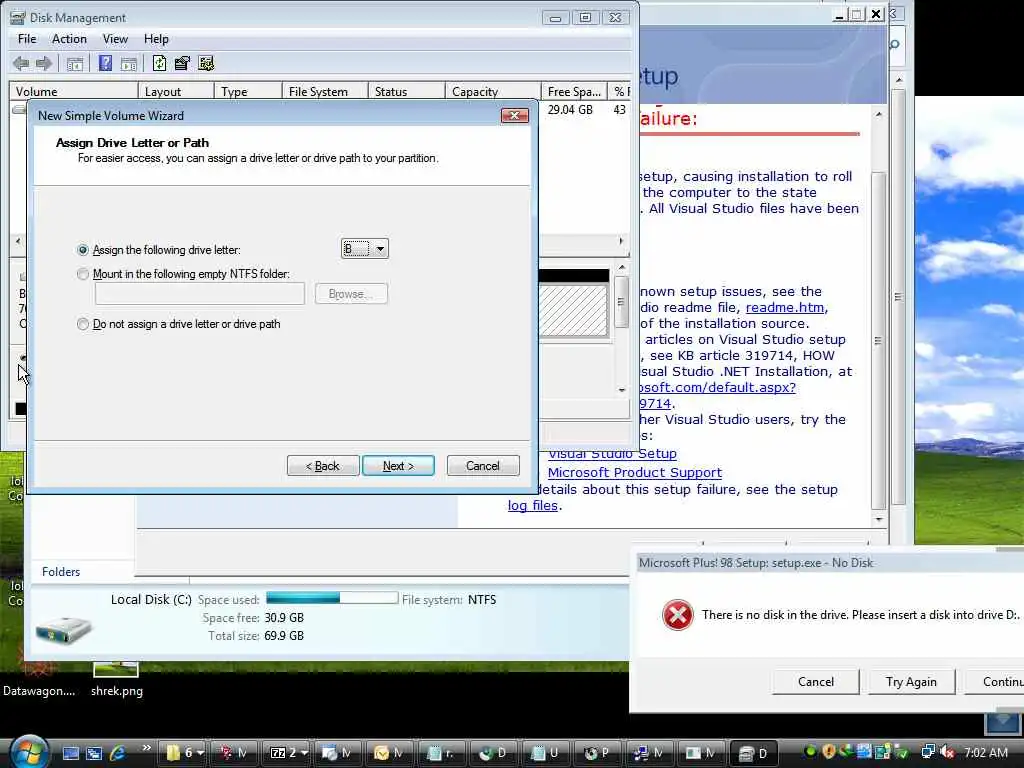Viewport: 1024px width, 768px height.
Task: Click the red error icon in No Disk dialog
Action: [677, 615]
